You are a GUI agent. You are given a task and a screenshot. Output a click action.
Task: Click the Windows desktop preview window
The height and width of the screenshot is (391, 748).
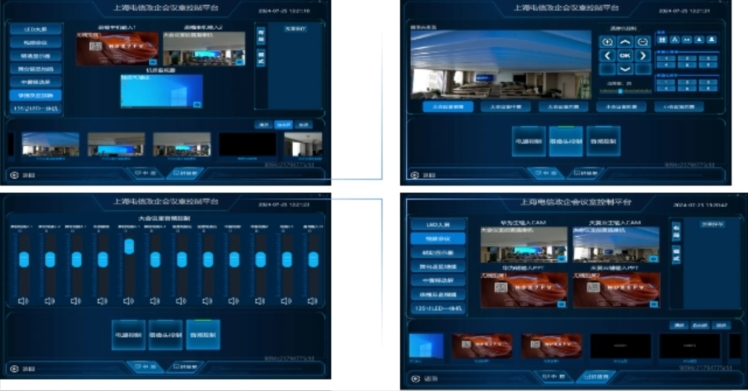tap(162, 91)
